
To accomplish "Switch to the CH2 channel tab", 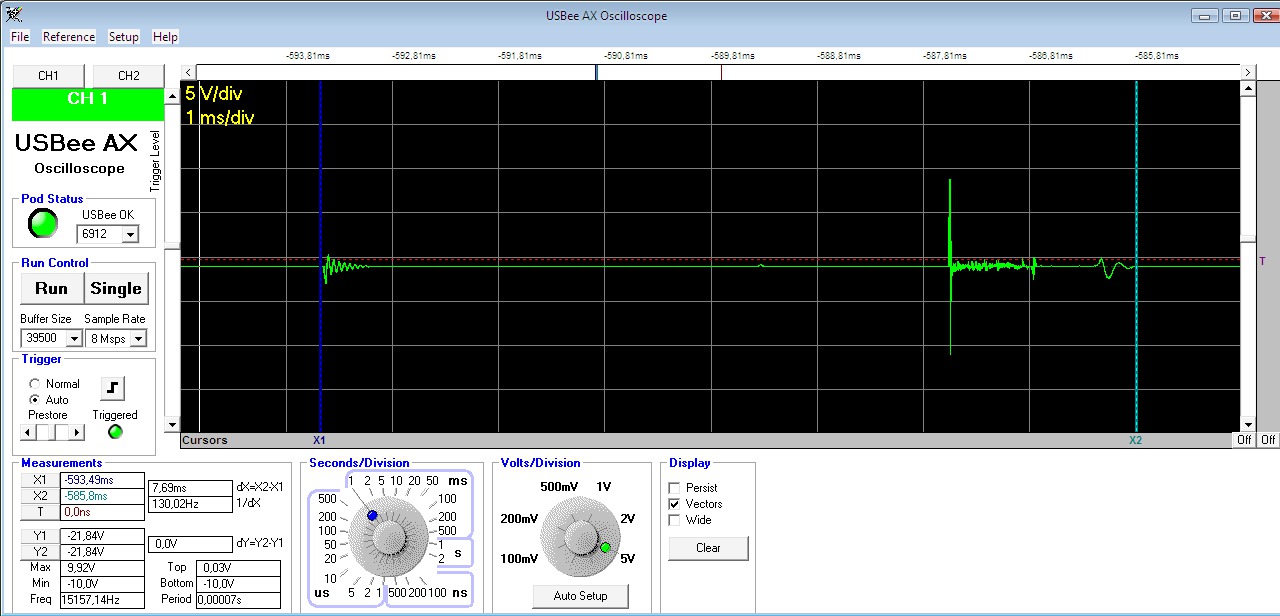I will (128, 76).
